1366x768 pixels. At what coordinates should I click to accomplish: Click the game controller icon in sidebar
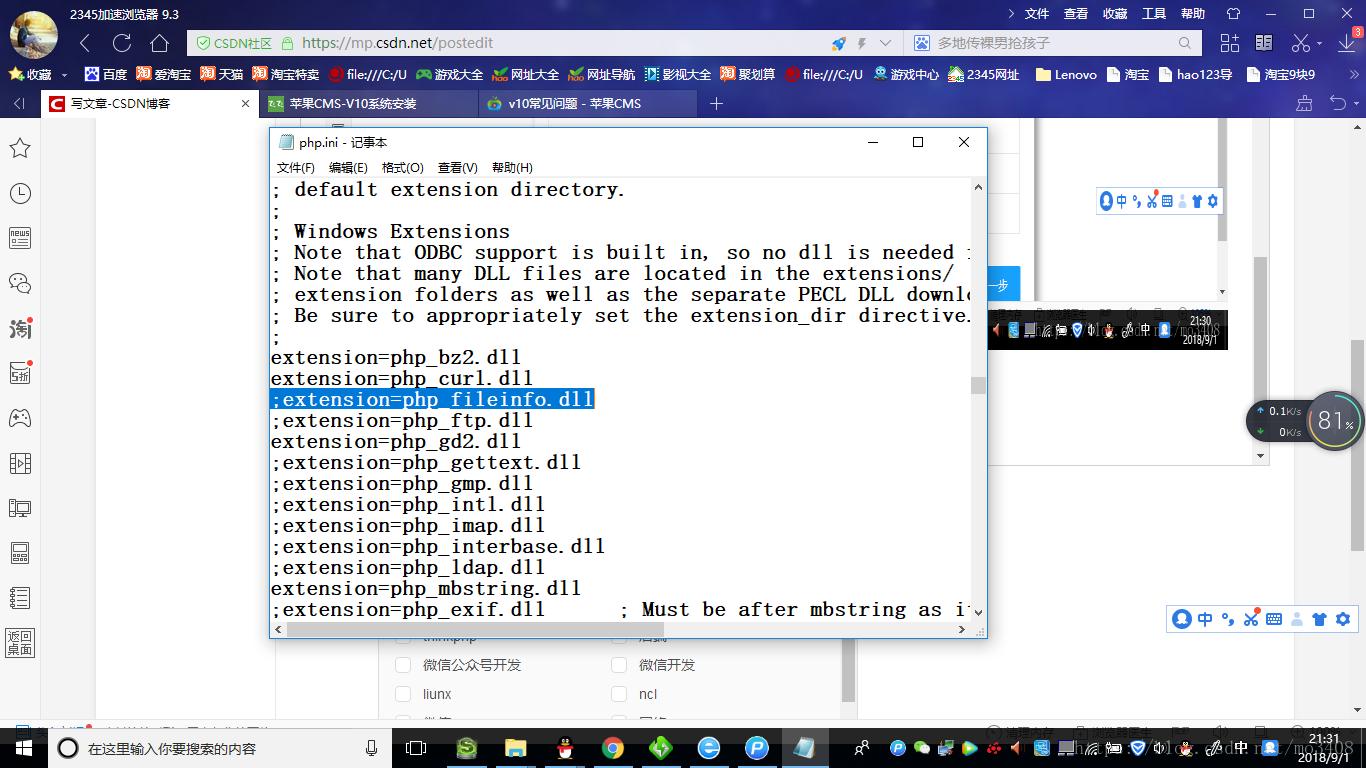click(20, 418)
